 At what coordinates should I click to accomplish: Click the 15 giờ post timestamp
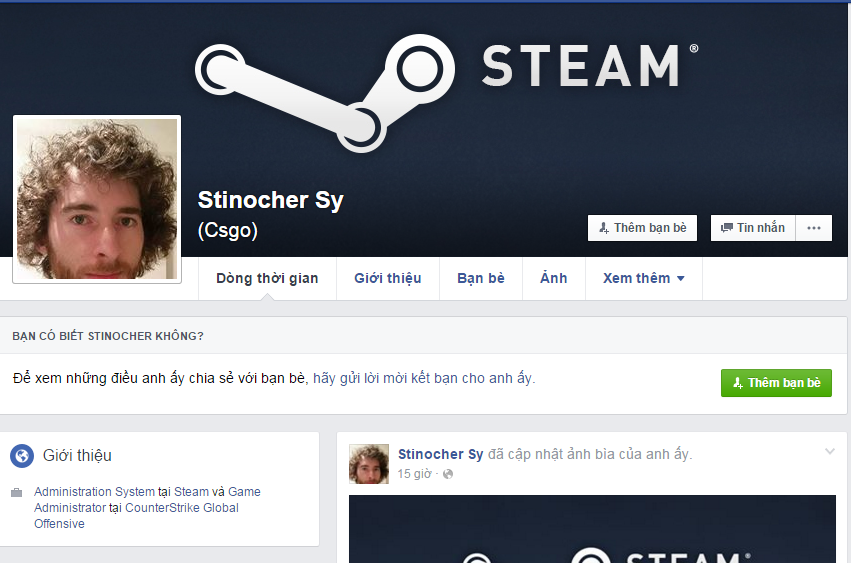point(414,474)
